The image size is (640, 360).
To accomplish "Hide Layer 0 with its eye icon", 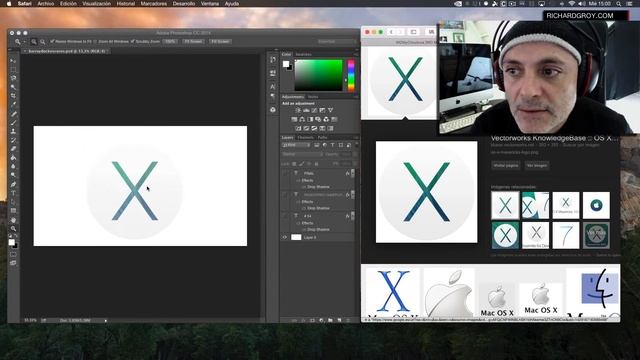I will (285, 237).
